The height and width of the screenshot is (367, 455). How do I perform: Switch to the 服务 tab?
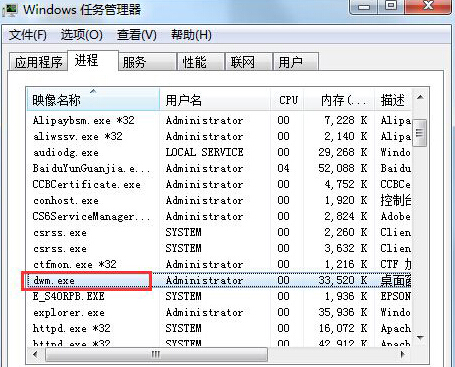pyautogui.click(x=147, y=62)
